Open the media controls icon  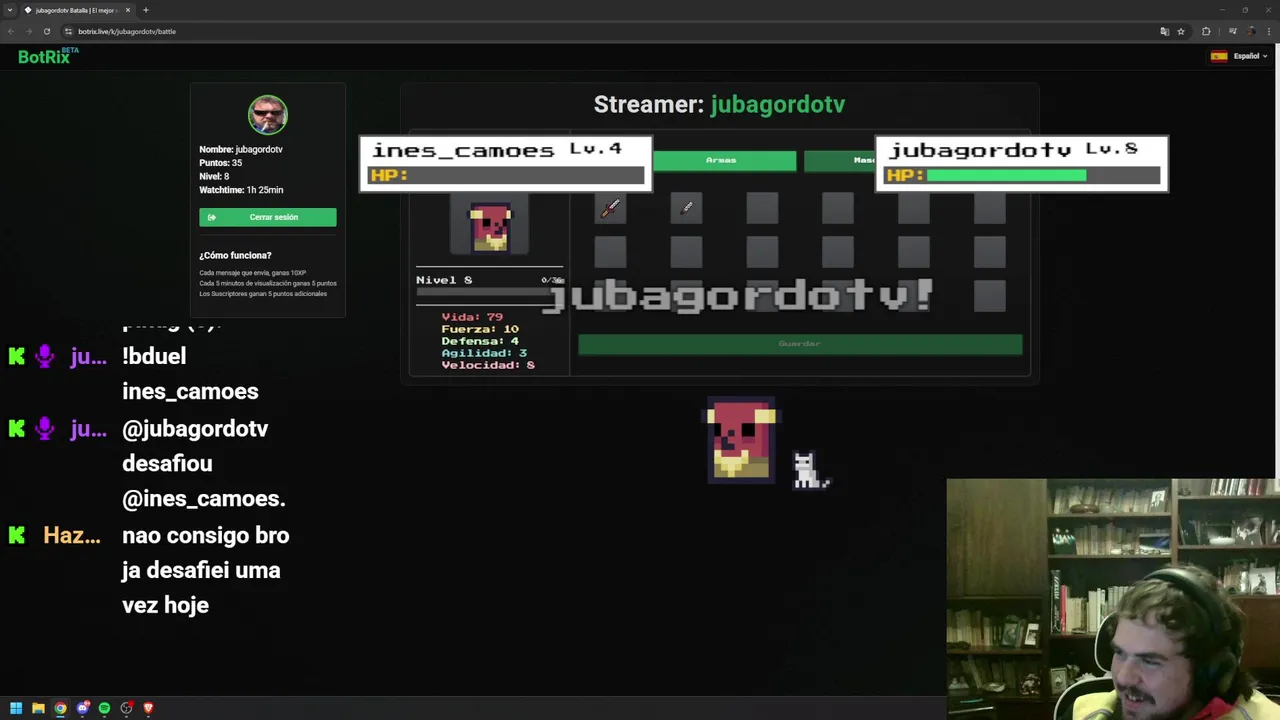point(1233,31)
